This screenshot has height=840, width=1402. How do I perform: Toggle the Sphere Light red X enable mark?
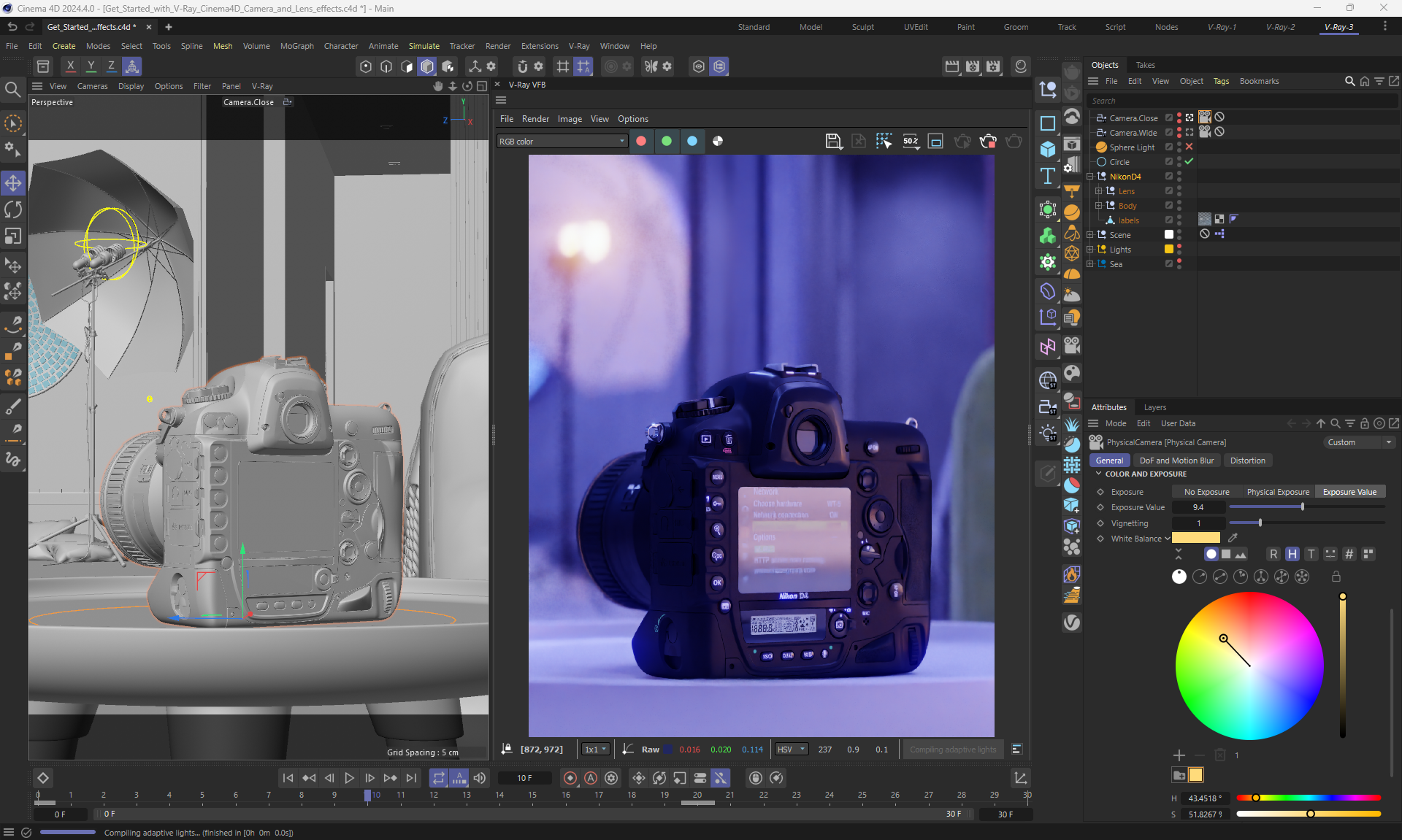tap(1189, 147)
